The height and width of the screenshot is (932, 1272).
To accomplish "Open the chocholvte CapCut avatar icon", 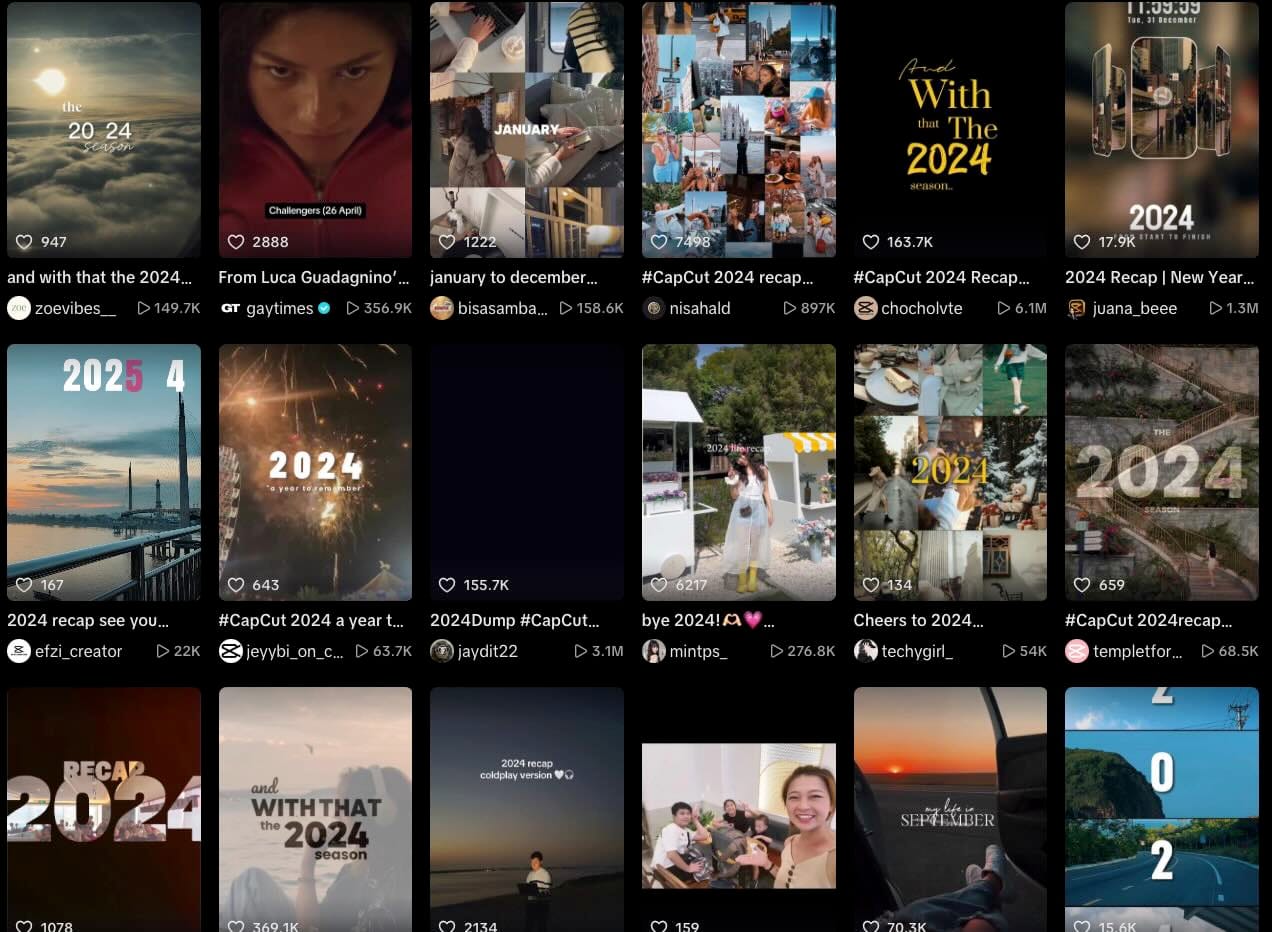I will point(865,308).
